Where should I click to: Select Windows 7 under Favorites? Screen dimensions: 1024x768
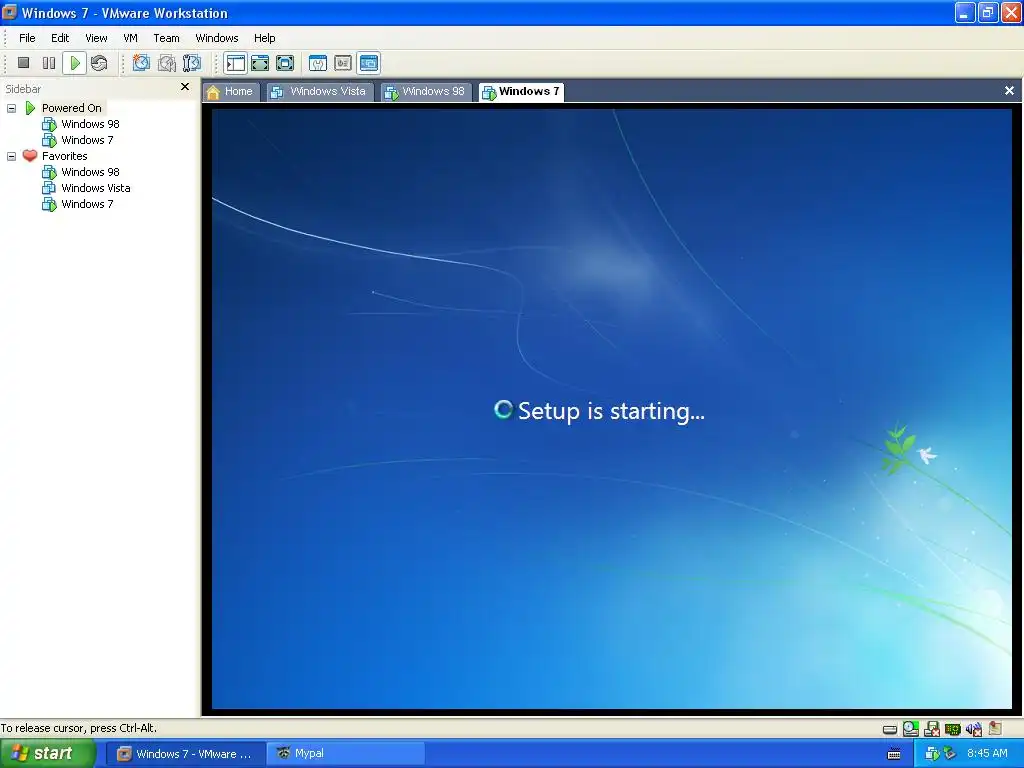click(87, 204)
